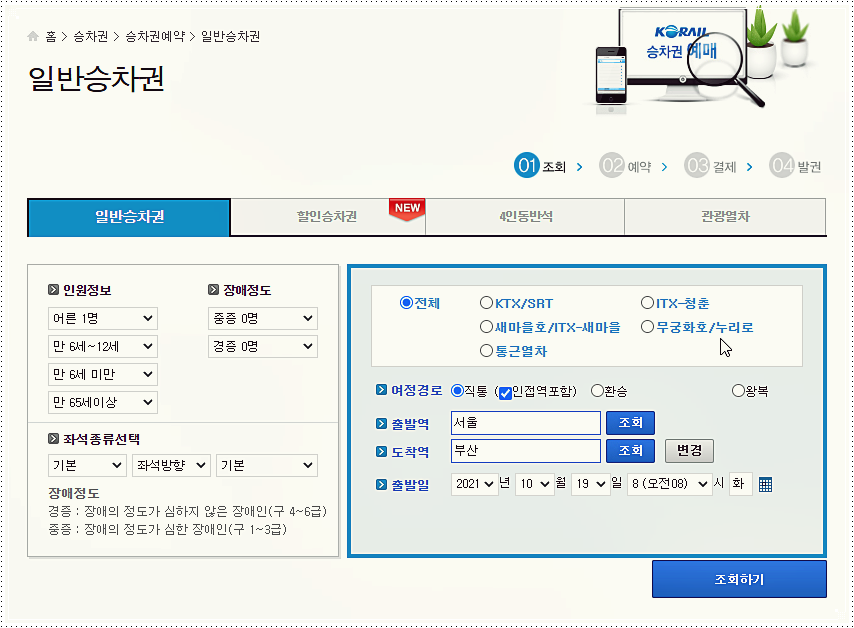Select 무궁화호/누리로 radio button

point(647,326)
